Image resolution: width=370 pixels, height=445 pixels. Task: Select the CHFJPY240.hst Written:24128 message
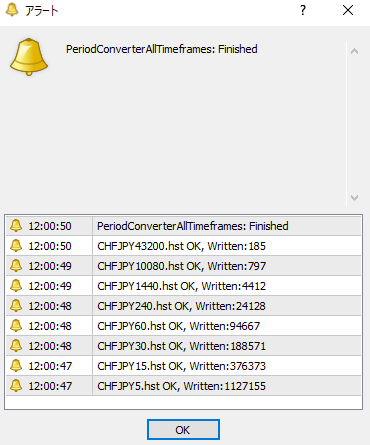[x=181, y=306]
